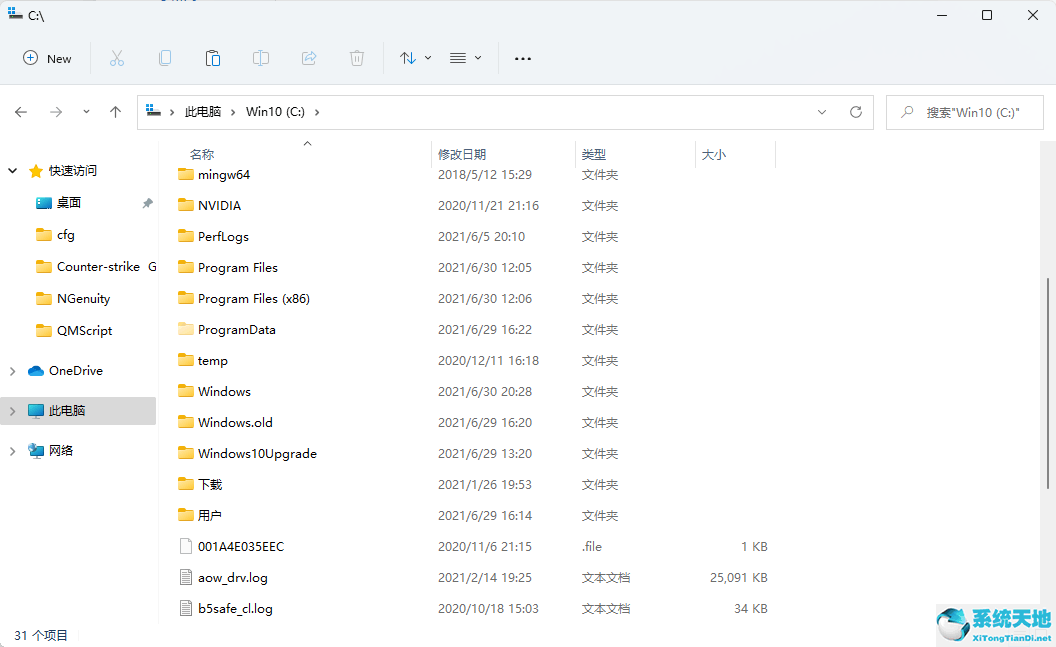Expand the 此电脑 tree node
The height and width of the screenshot is (647, 1056).
(12, 411)
